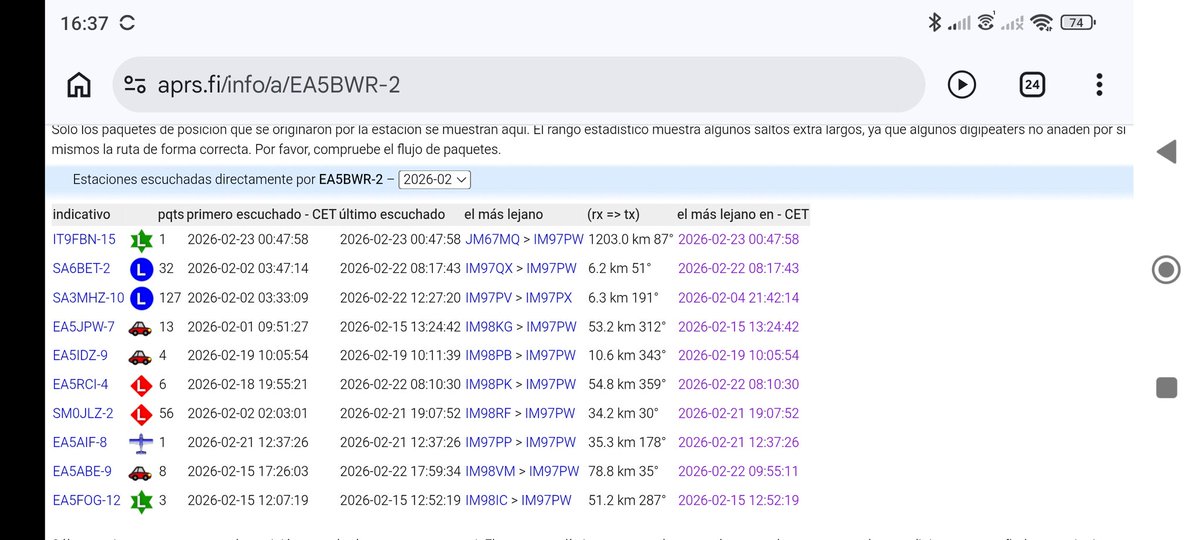Click the 'pqts' column header
This screenshot has width=1200, height=540.
click(170, 214)
